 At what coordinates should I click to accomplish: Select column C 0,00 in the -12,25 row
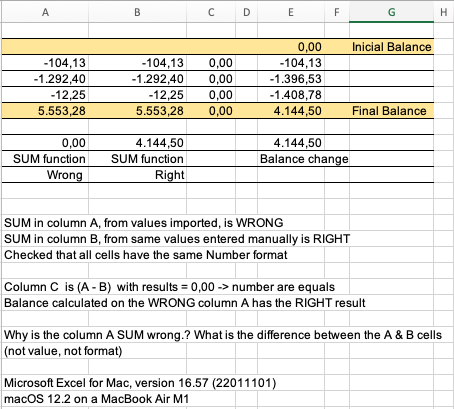pos(211,95)
